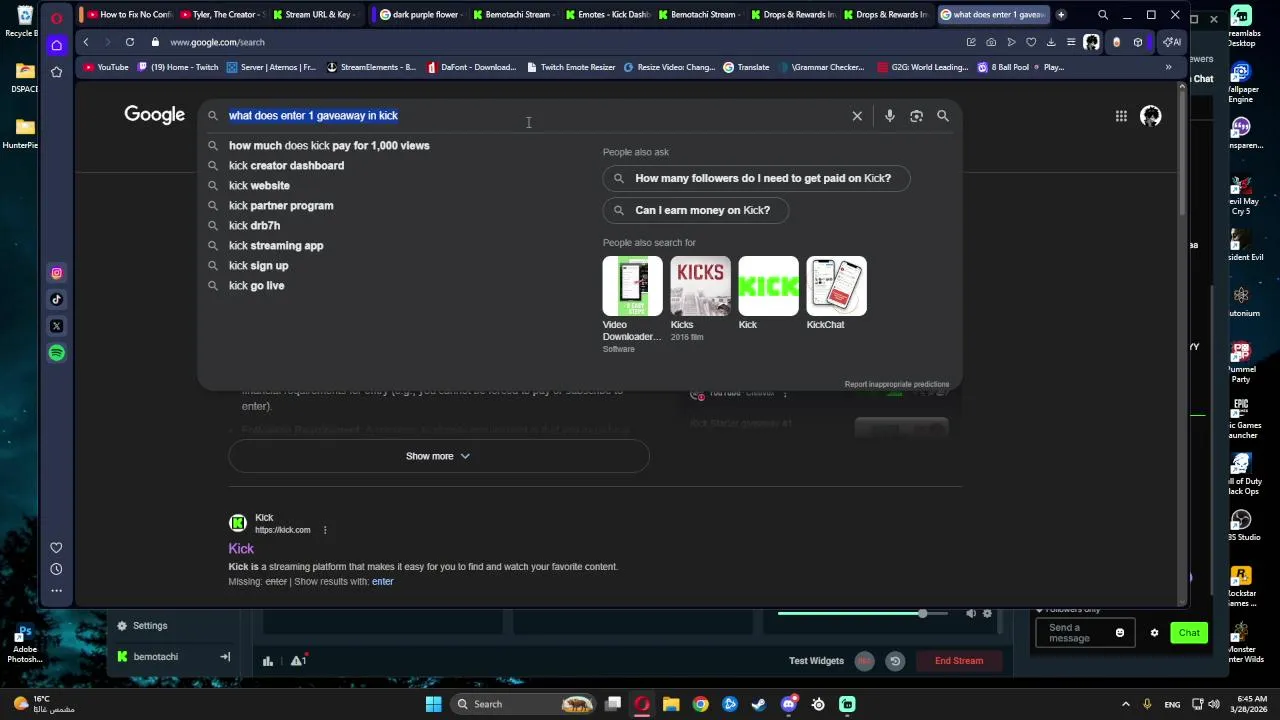Open the Translate bookmark
This screenshot has height=720, width=1280.
pos(746,67)
